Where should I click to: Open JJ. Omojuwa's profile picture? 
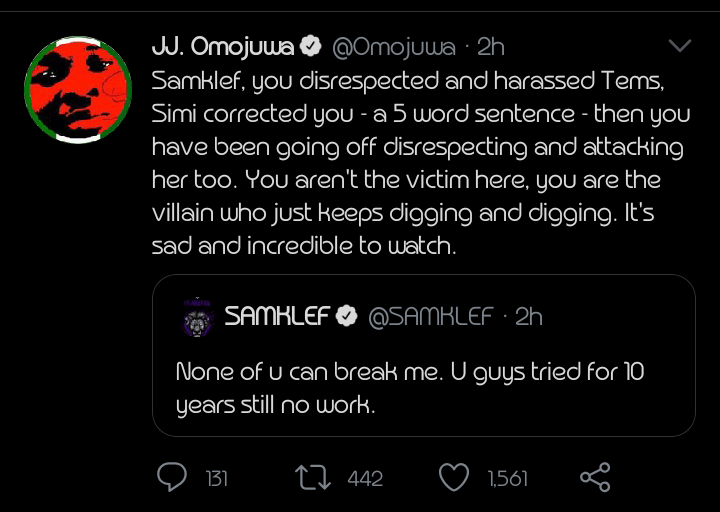(x=78, y=92)
